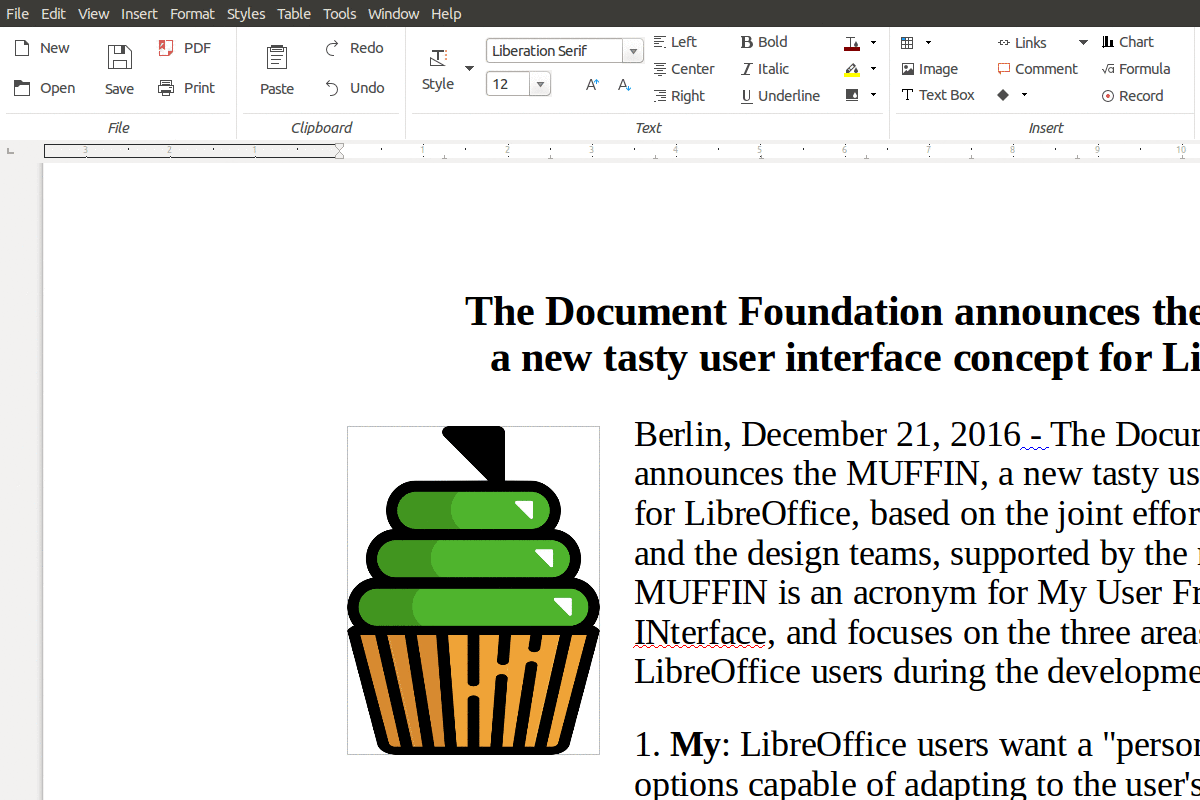The width and height of the screenshot is (1200, 800).
Task: Insert a Text Box
Action: point(937,95)
